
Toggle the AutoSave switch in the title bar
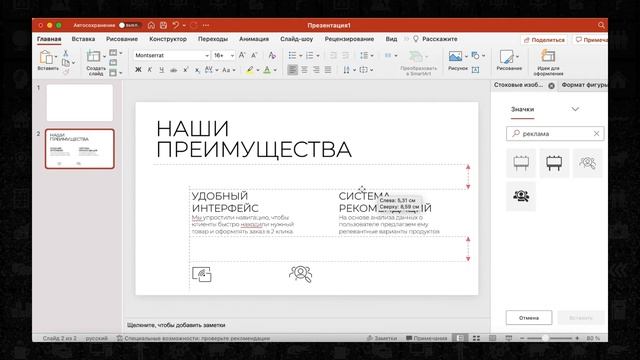[129, 25]
